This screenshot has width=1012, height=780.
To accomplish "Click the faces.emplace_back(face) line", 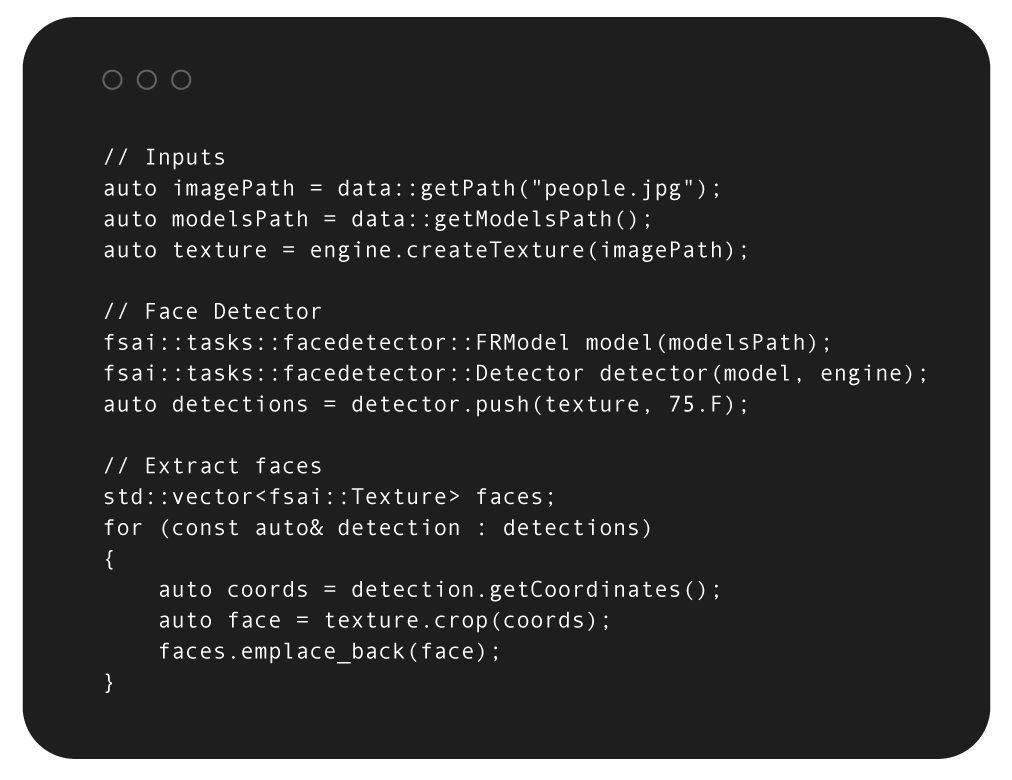I will [x=329, y=652].
